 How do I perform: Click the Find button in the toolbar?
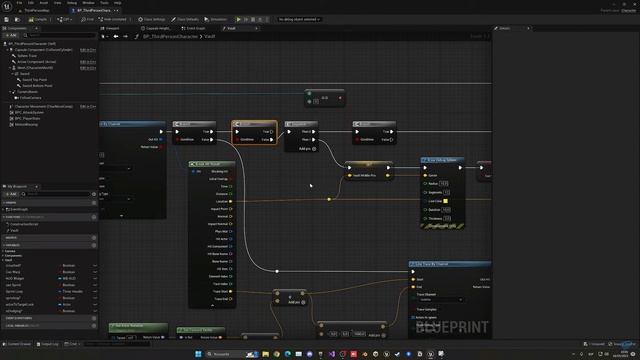(x=87, y=19)
